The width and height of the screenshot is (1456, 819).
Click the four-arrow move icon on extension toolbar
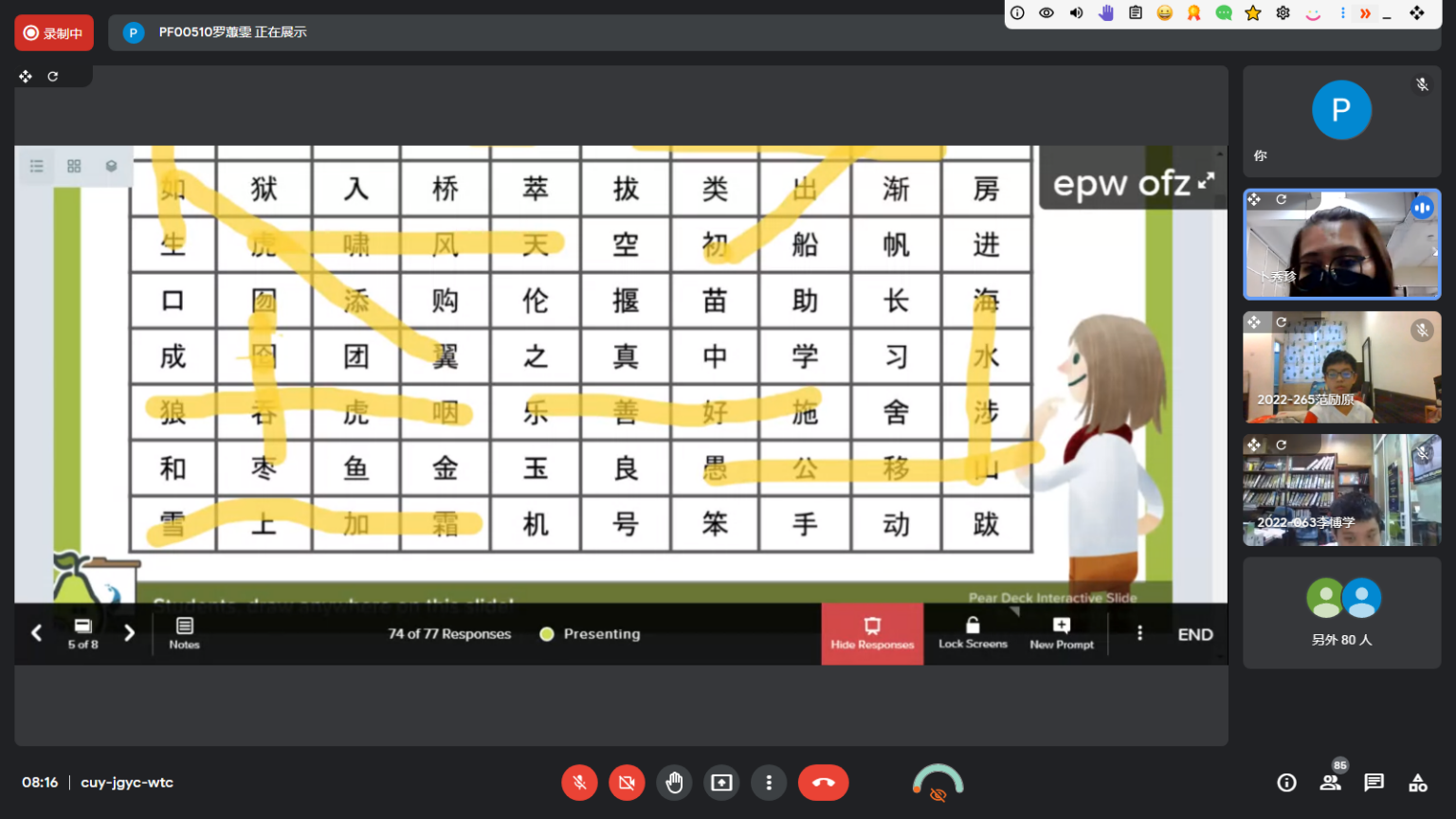click(x=1417, y=13)
